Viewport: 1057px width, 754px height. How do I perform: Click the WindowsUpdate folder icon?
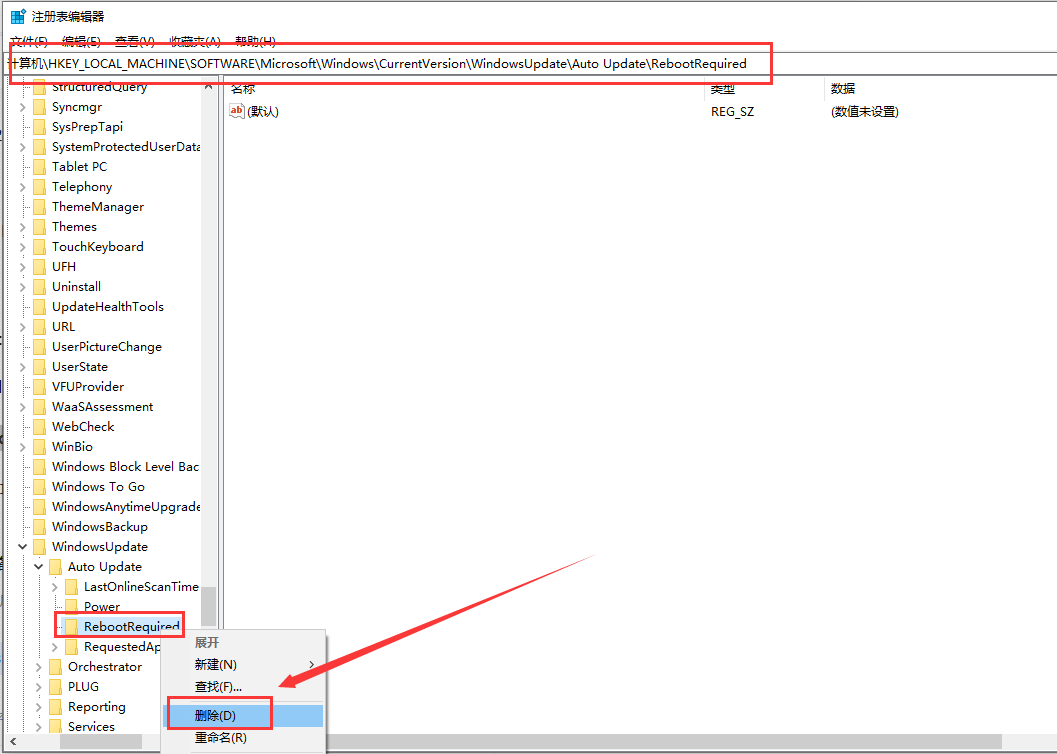pyautogui.click(x=40, y=546)
